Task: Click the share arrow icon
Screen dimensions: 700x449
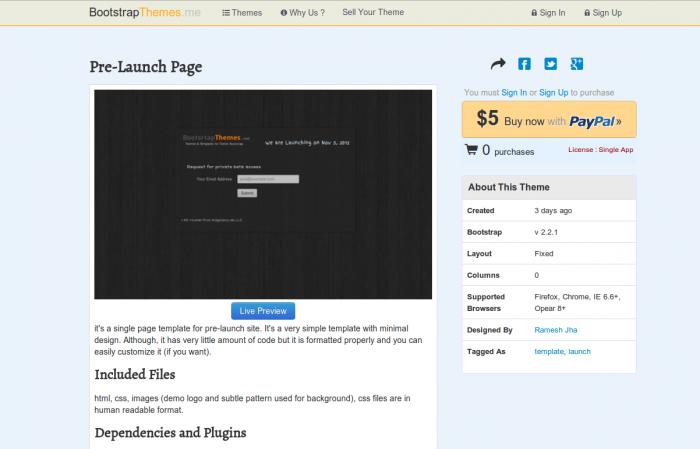Action: coord(499,64)
